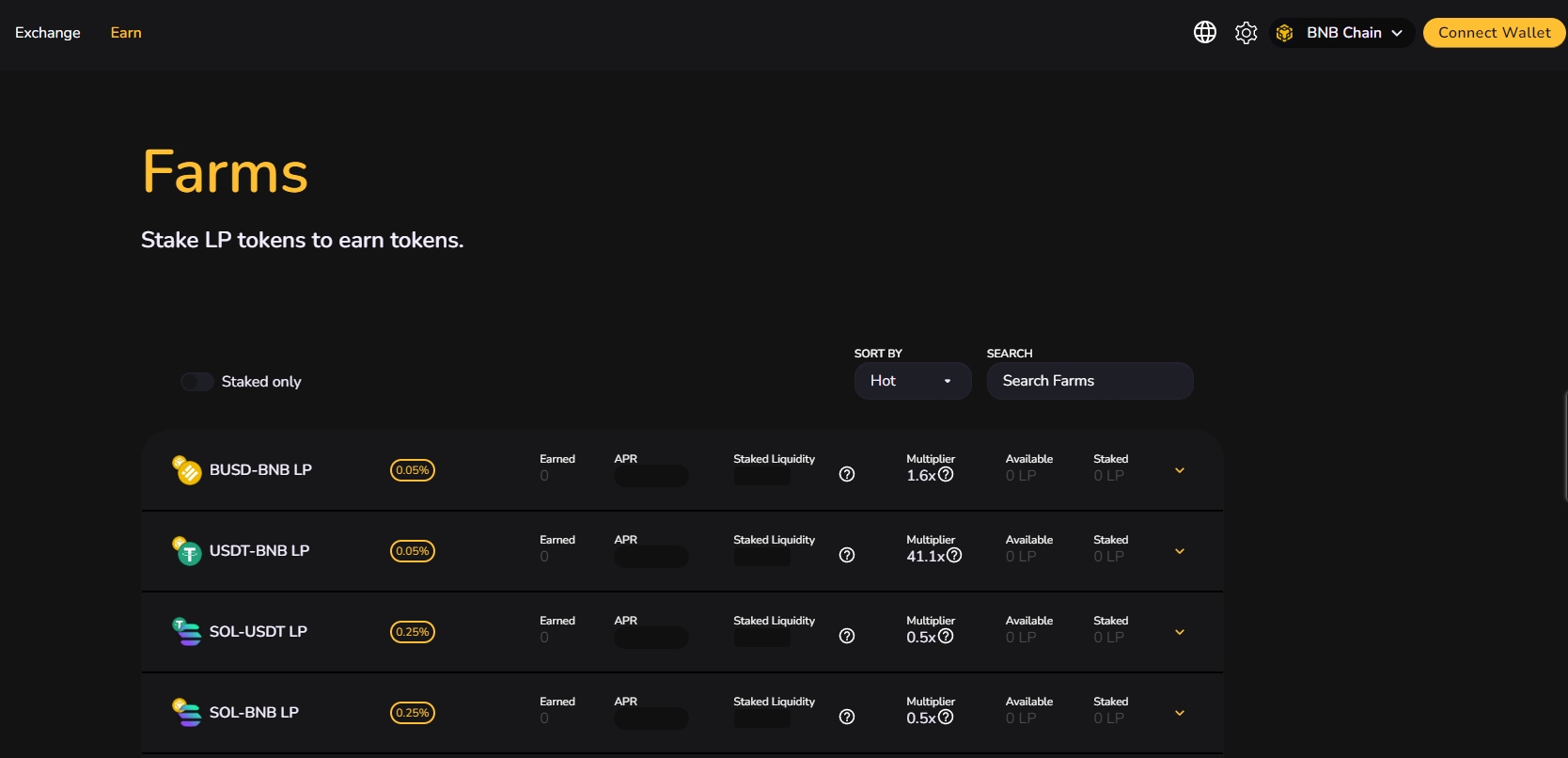Click the USDT-BNB LP token pair icon
Viewport: 1568px width, 758px height.
(x=187, y=551)
